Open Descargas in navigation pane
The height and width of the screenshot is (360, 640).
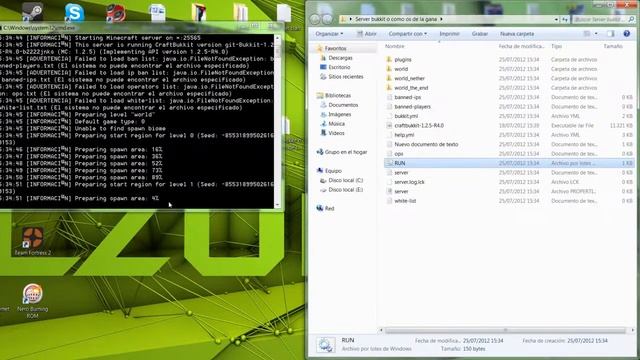click(x=340, y=58)
